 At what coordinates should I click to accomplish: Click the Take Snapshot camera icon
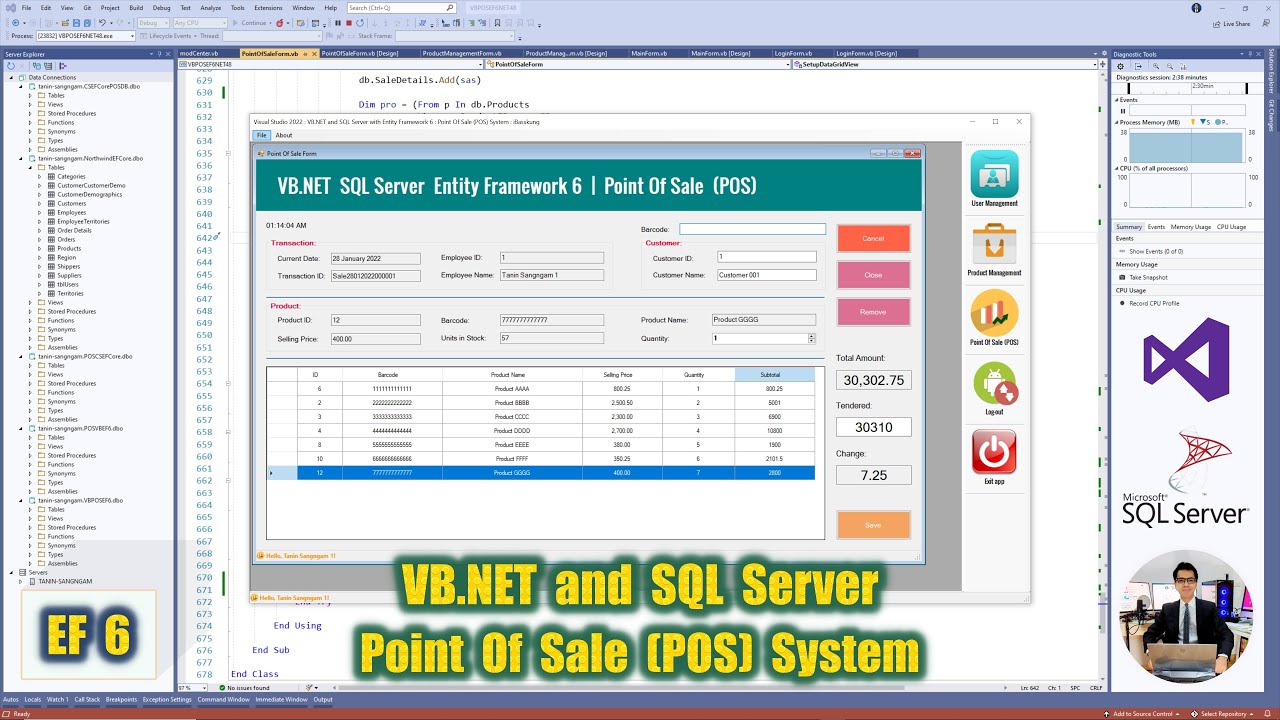[x=1122, y=277]
